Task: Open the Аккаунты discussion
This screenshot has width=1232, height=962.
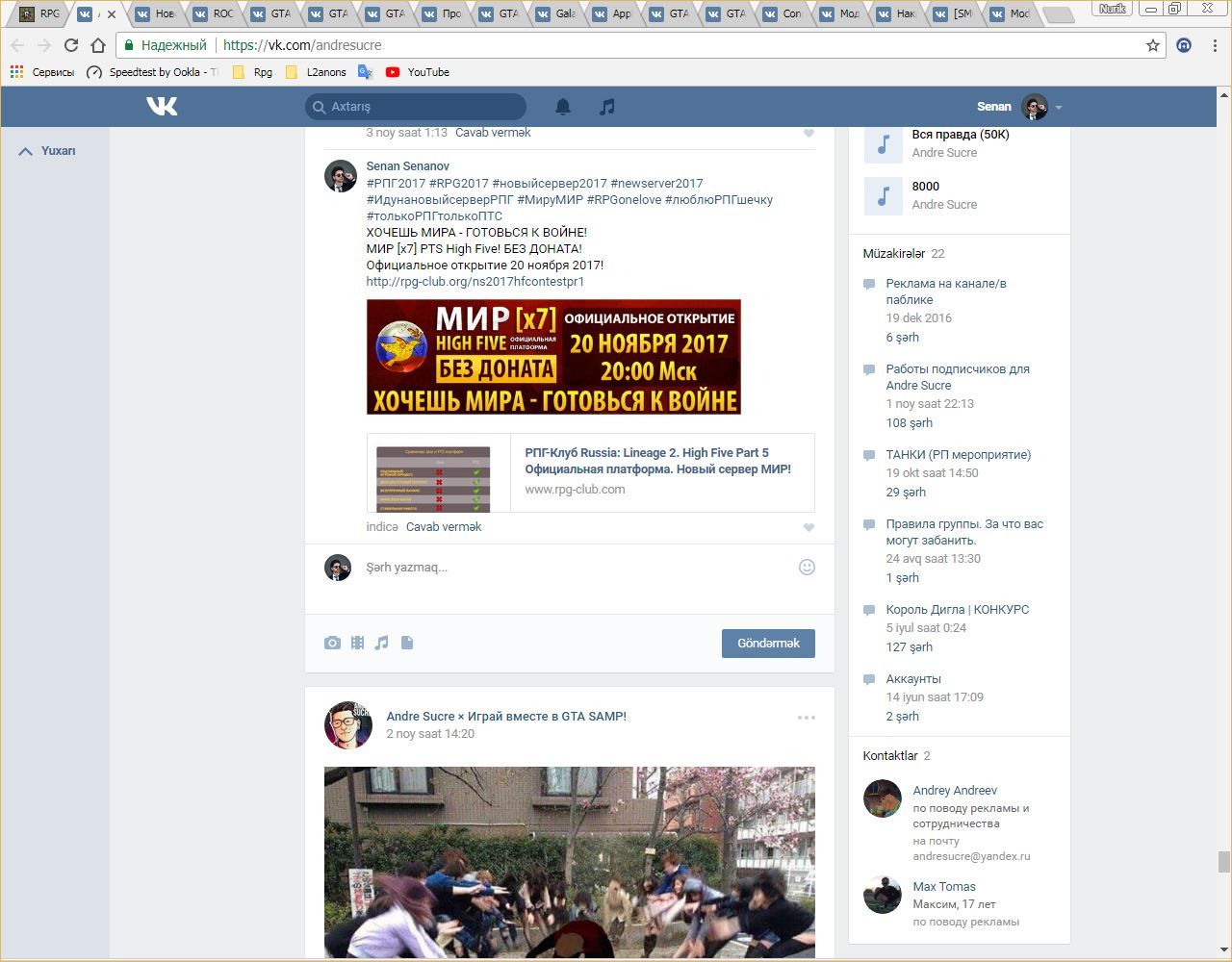Action: point(913,679)
